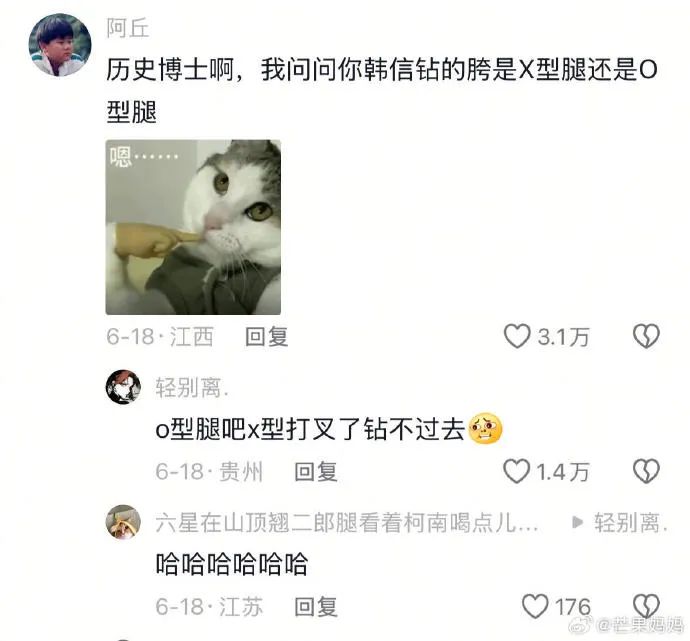690x641 pixels.
Task: Open avatar of the 六星在山顶 commenter
Action: [x=123, y=522]
